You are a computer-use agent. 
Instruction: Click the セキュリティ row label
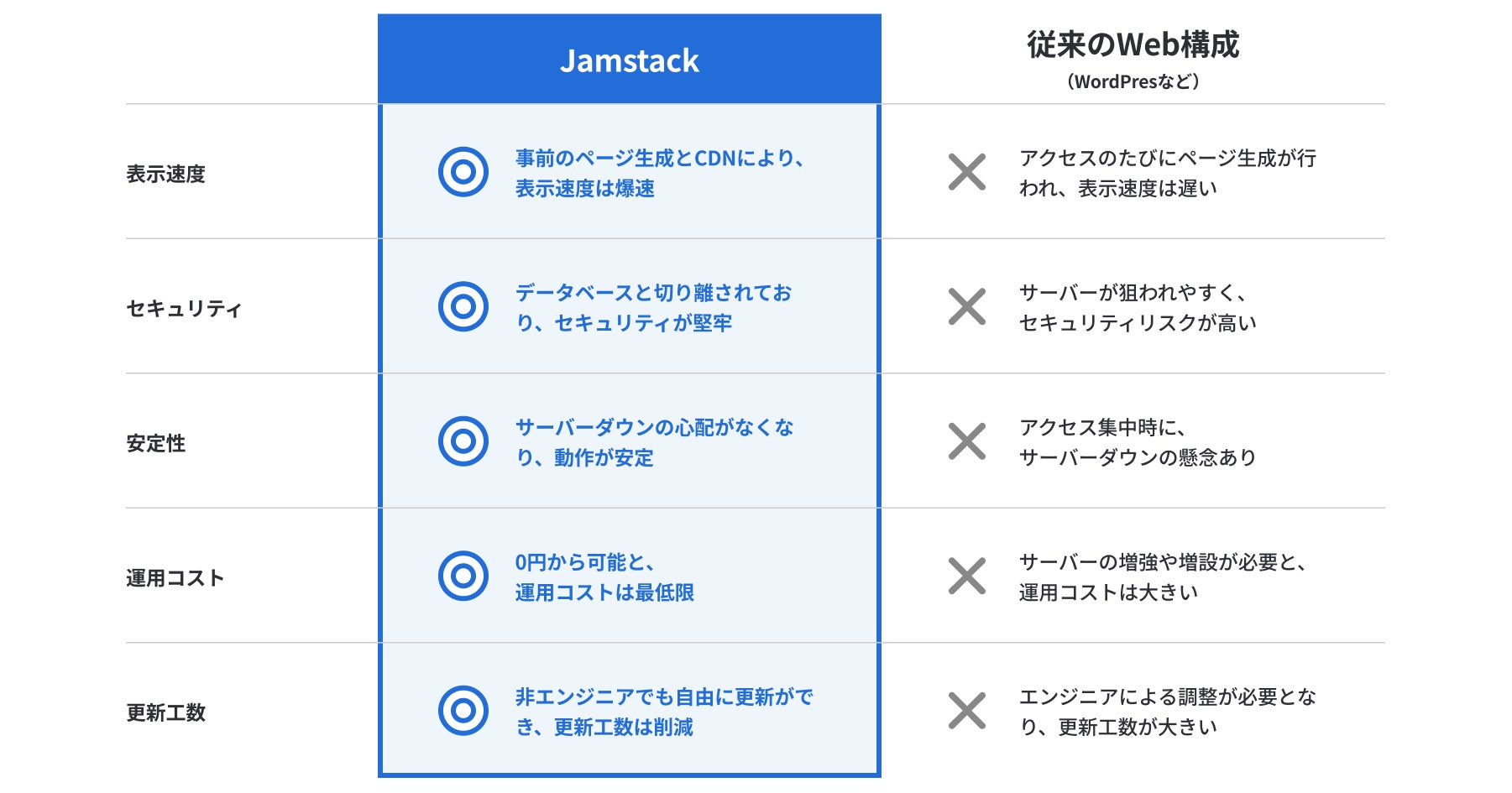(184, 309)
